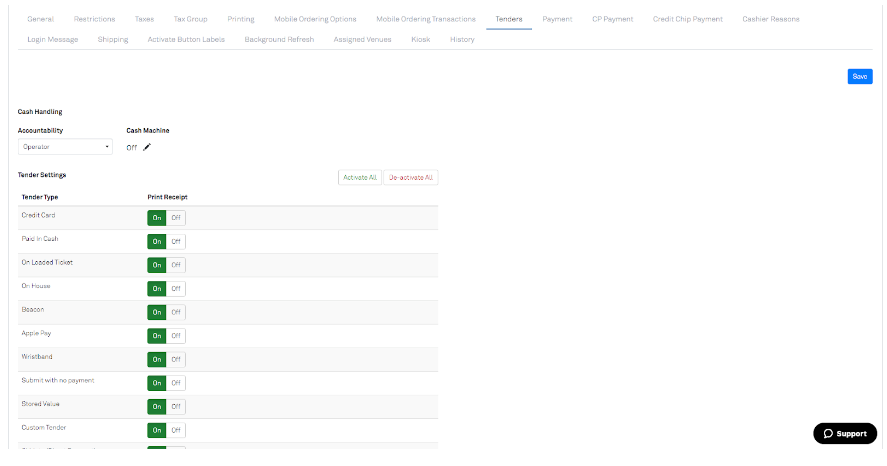Open the Support chat widget

click(x=844, y=433)
